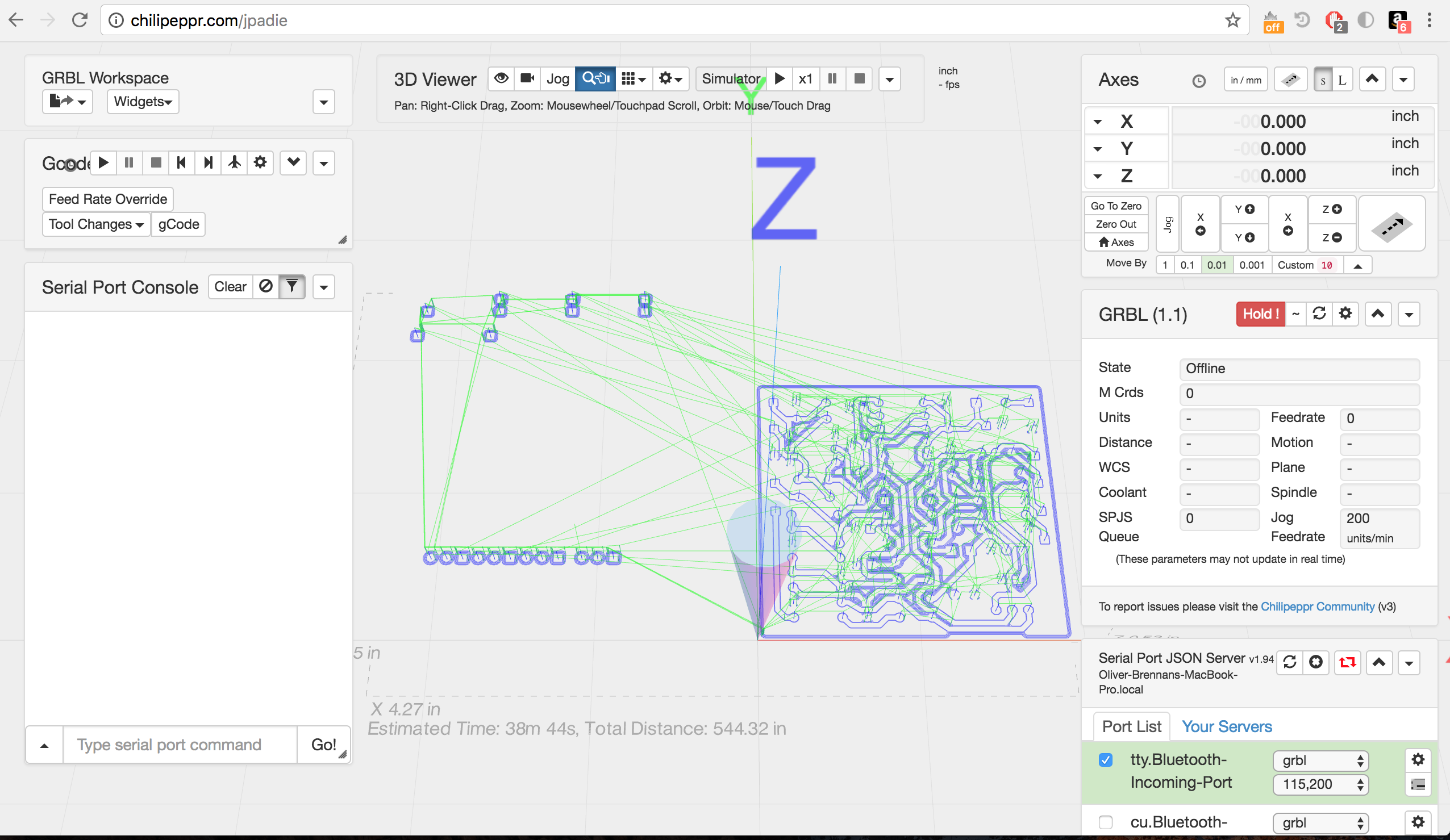Expand the Tool Changes dropdown
The width and height of the screenshot is (1450, 840).
tap(96, 224)
